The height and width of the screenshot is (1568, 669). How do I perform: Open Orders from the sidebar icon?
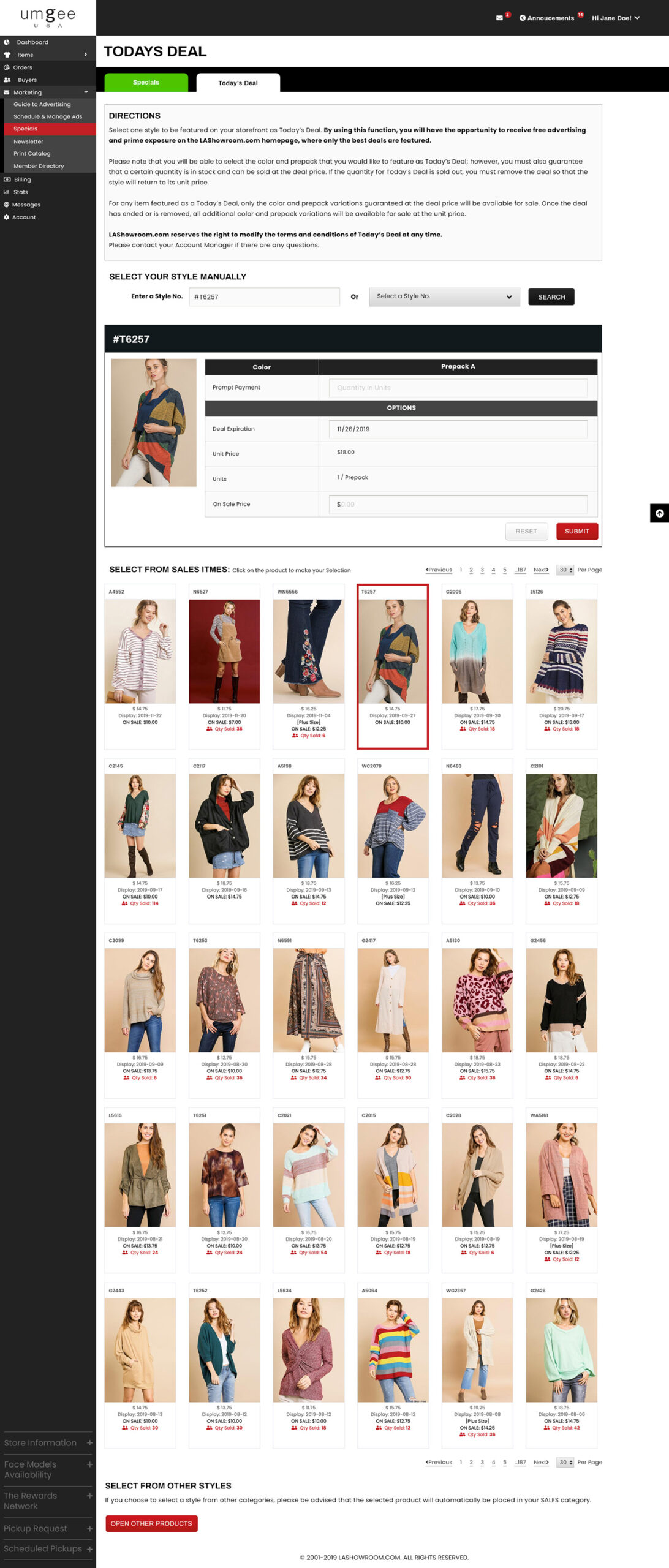[x=7, y=67]
